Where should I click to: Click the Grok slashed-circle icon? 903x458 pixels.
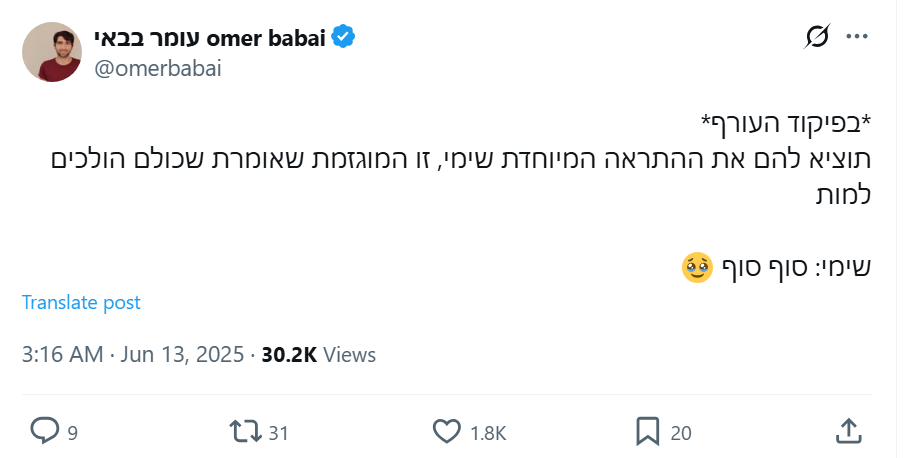click(817, 37)
